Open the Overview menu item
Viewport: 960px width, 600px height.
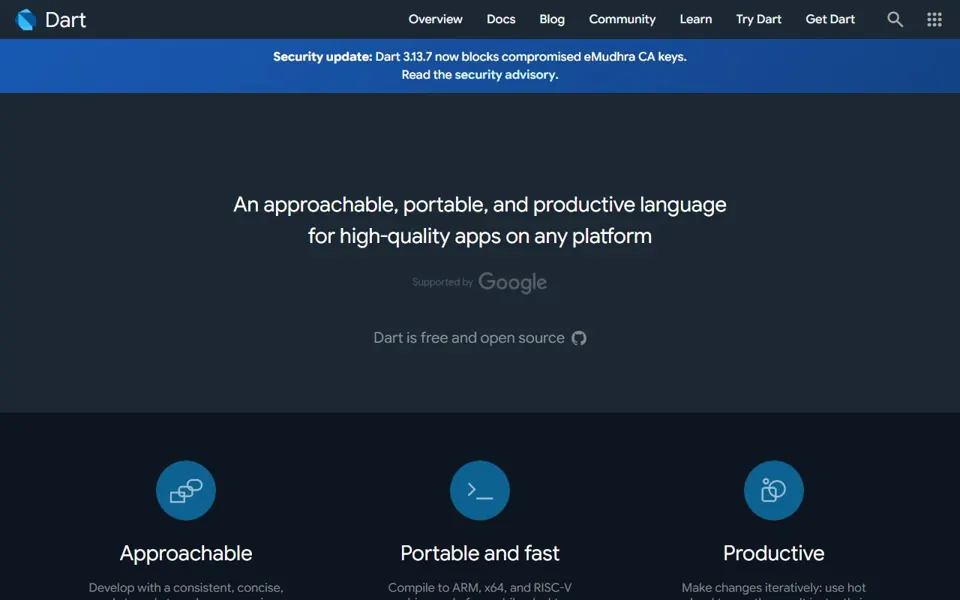(x=435, y=20)
